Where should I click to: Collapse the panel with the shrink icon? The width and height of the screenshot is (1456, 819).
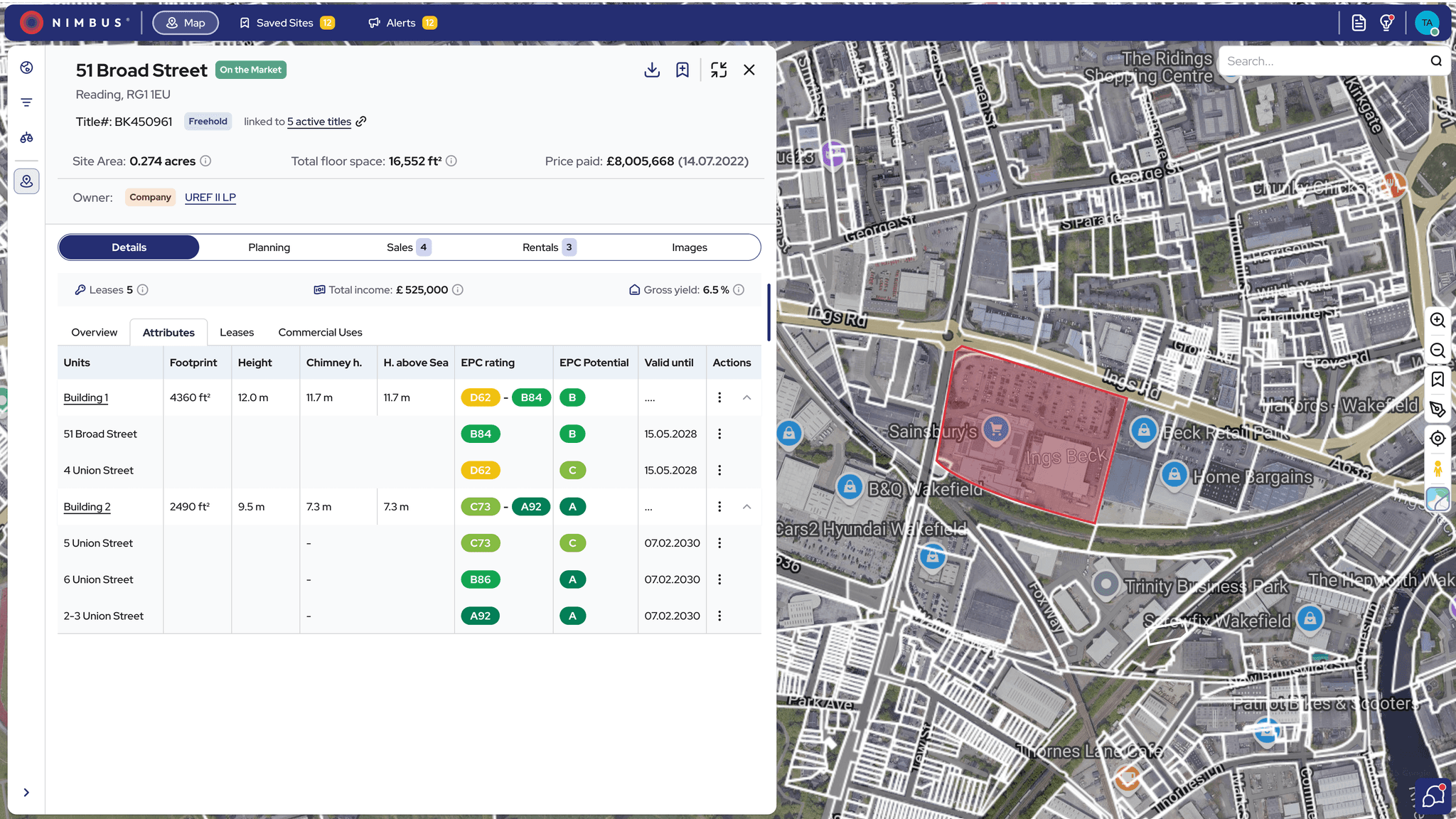coord(719,70)
